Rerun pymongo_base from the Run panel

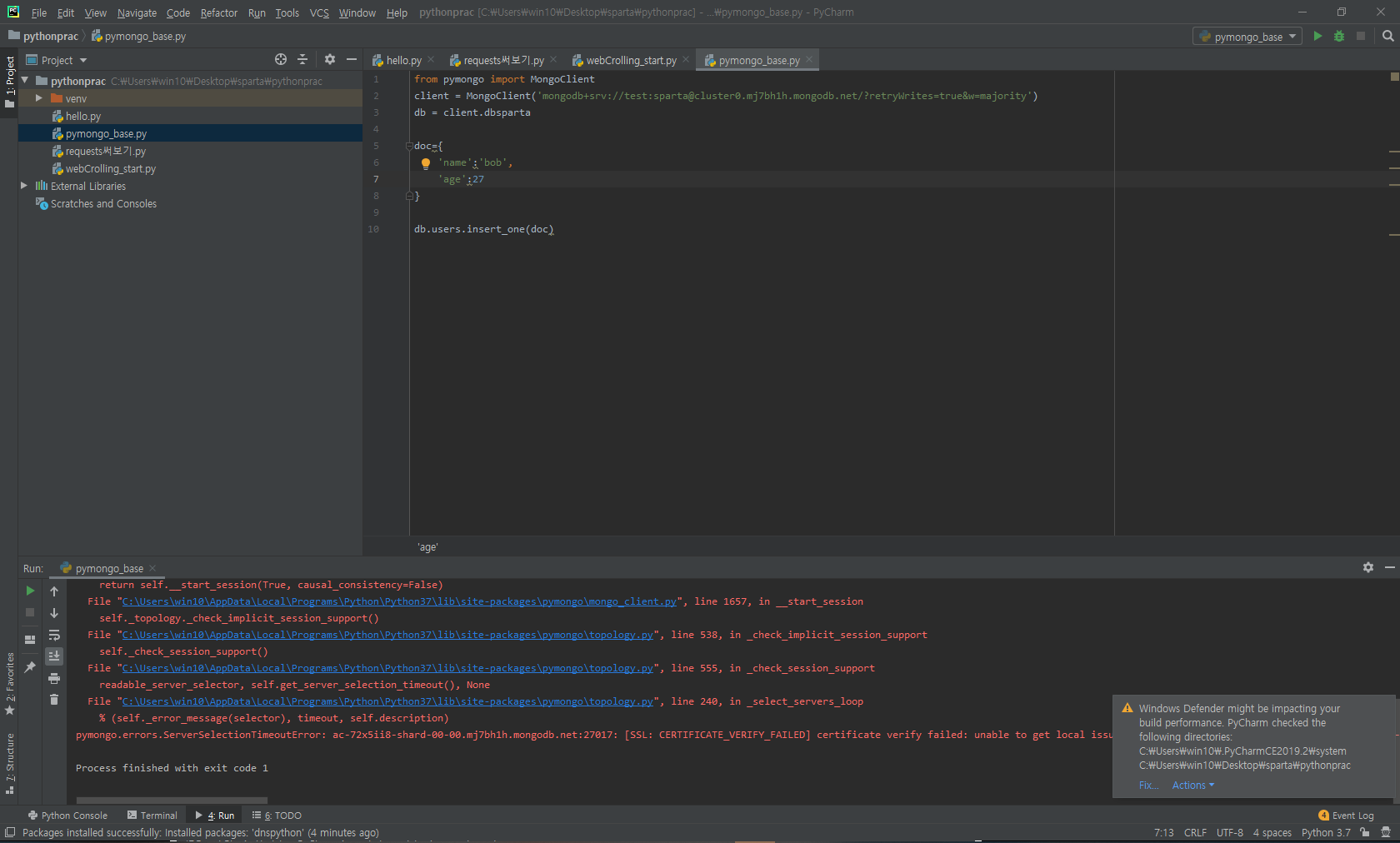30,591
